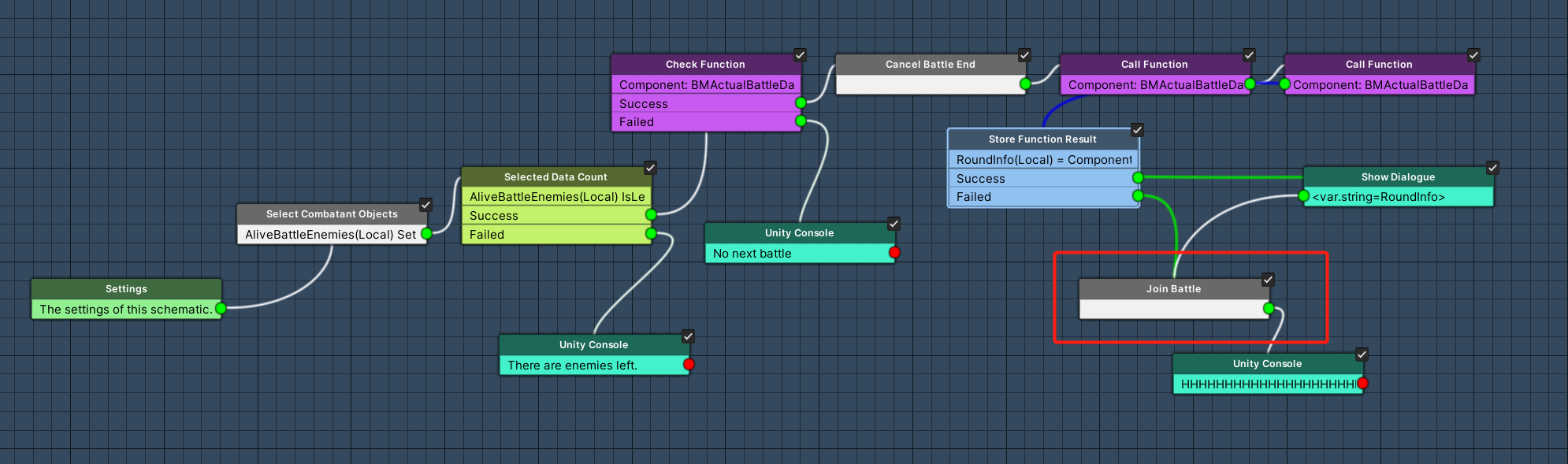Click the Selected Data Count Failed port
This screenshot has height=464, width=1568.
651,234
